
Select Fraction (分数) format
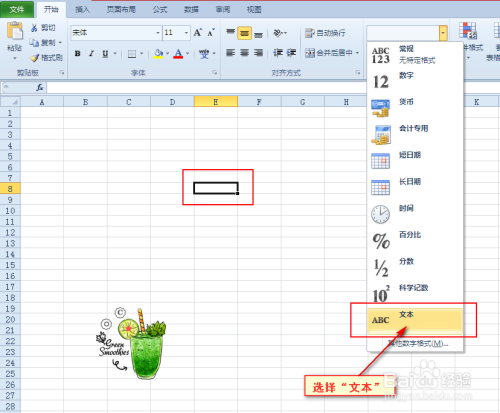point(415,267)
